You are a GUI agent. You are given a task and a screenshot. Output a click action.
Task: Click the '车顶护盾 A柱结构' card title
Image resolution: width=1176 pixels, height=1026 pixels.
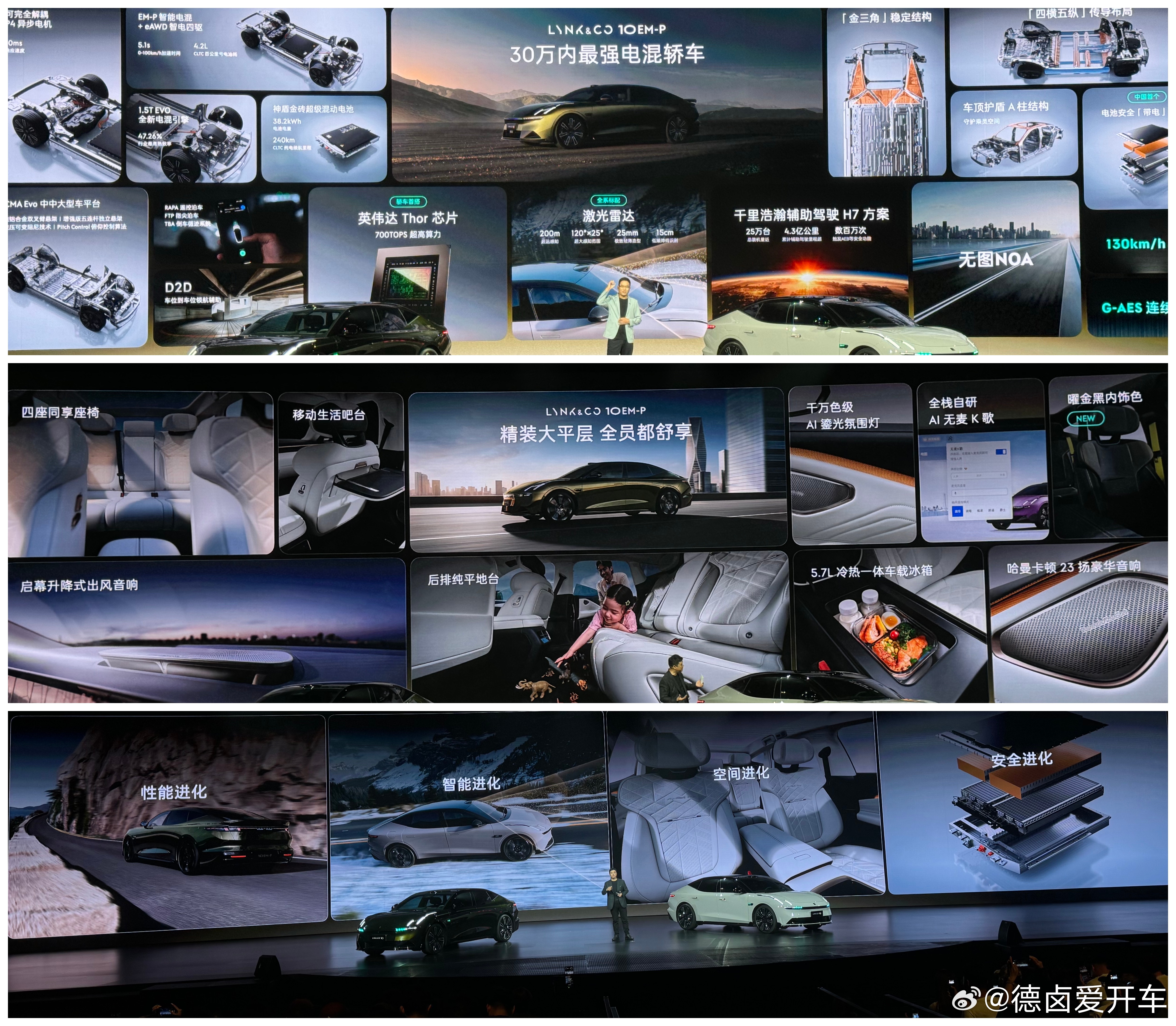click(x=1005, y=107)
